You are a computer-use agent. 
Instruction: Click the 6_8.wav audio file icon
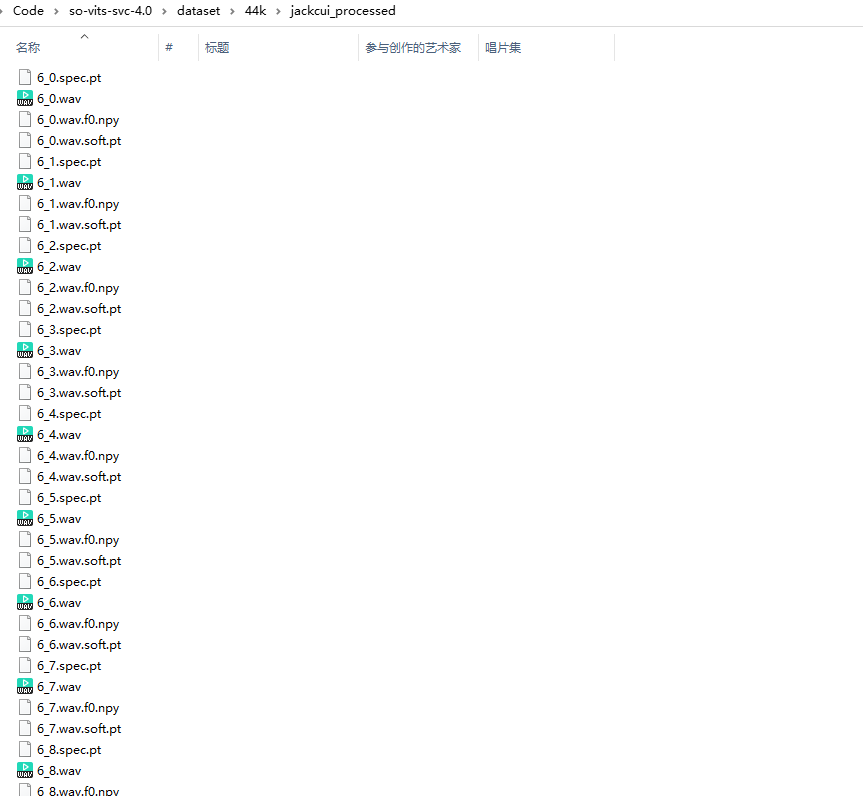[25, 771]
